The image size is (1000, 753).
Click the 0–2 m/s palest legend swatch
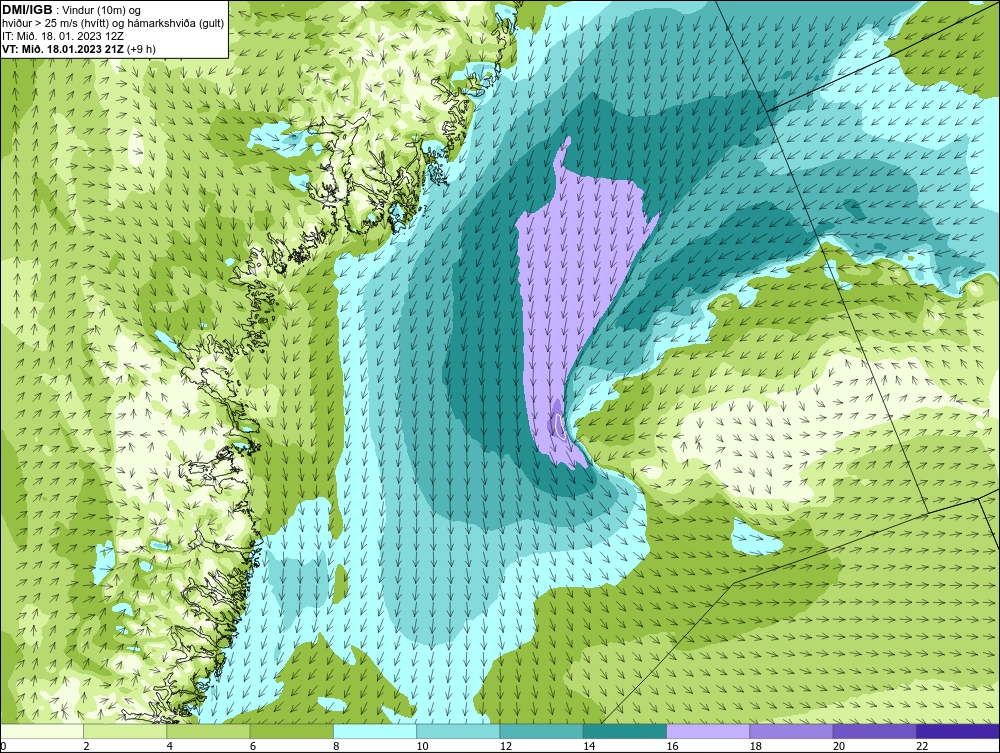point(41,731)
